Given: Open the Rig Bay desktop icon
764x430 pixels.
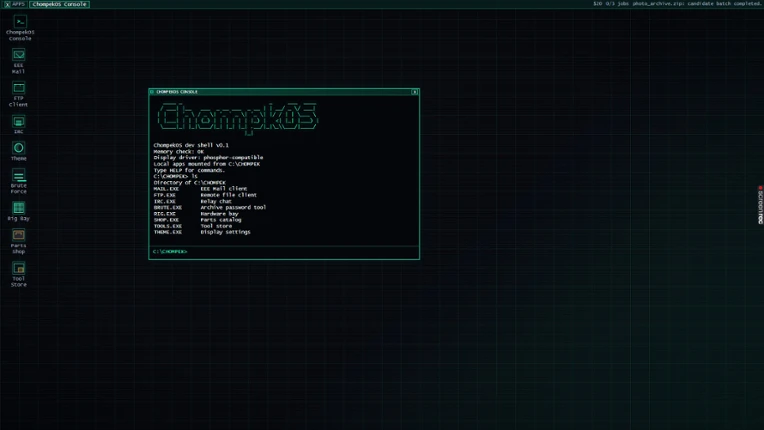Looking at the screenshot, I should (x=19, y=211).
